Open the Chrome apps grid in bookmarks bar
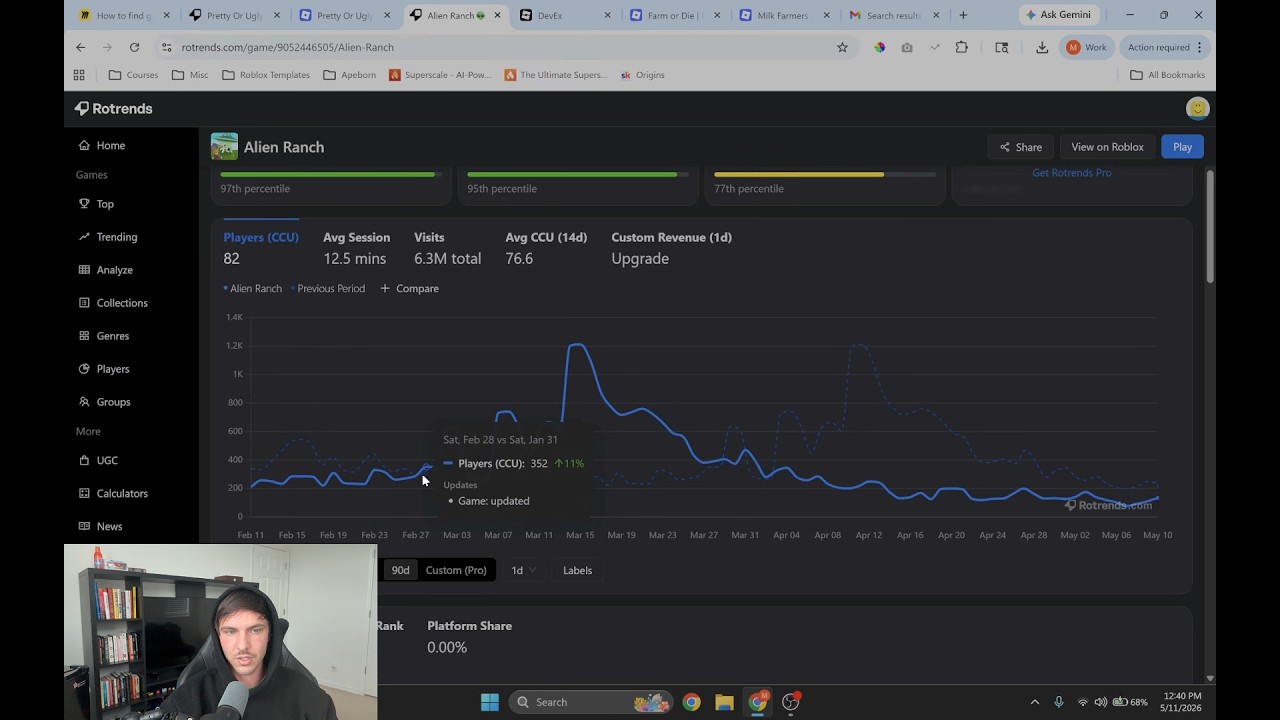 click(79, 75)
